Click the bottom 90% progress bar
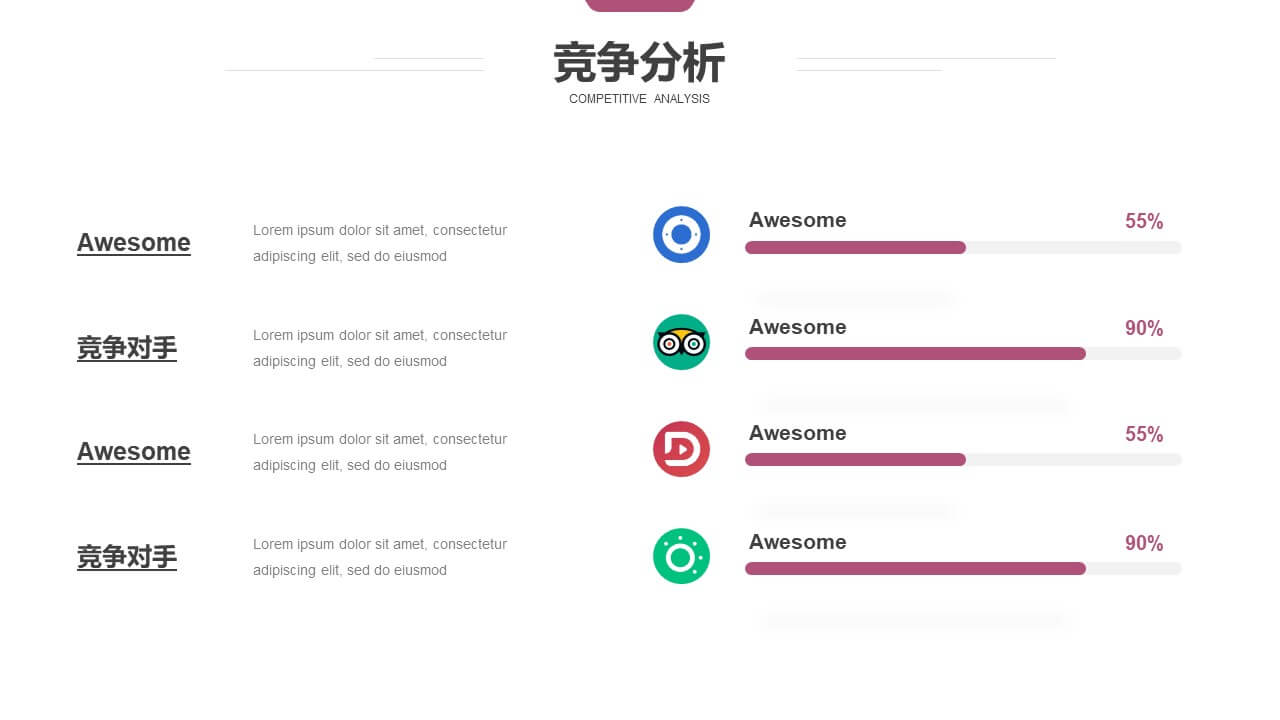Image resolution: width=1280 pixels, height=720 pixels. pos(963,568)
